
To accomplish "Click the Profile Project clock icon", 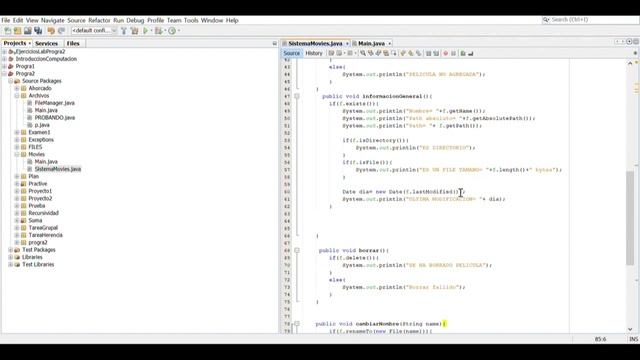I will (172, 31).
